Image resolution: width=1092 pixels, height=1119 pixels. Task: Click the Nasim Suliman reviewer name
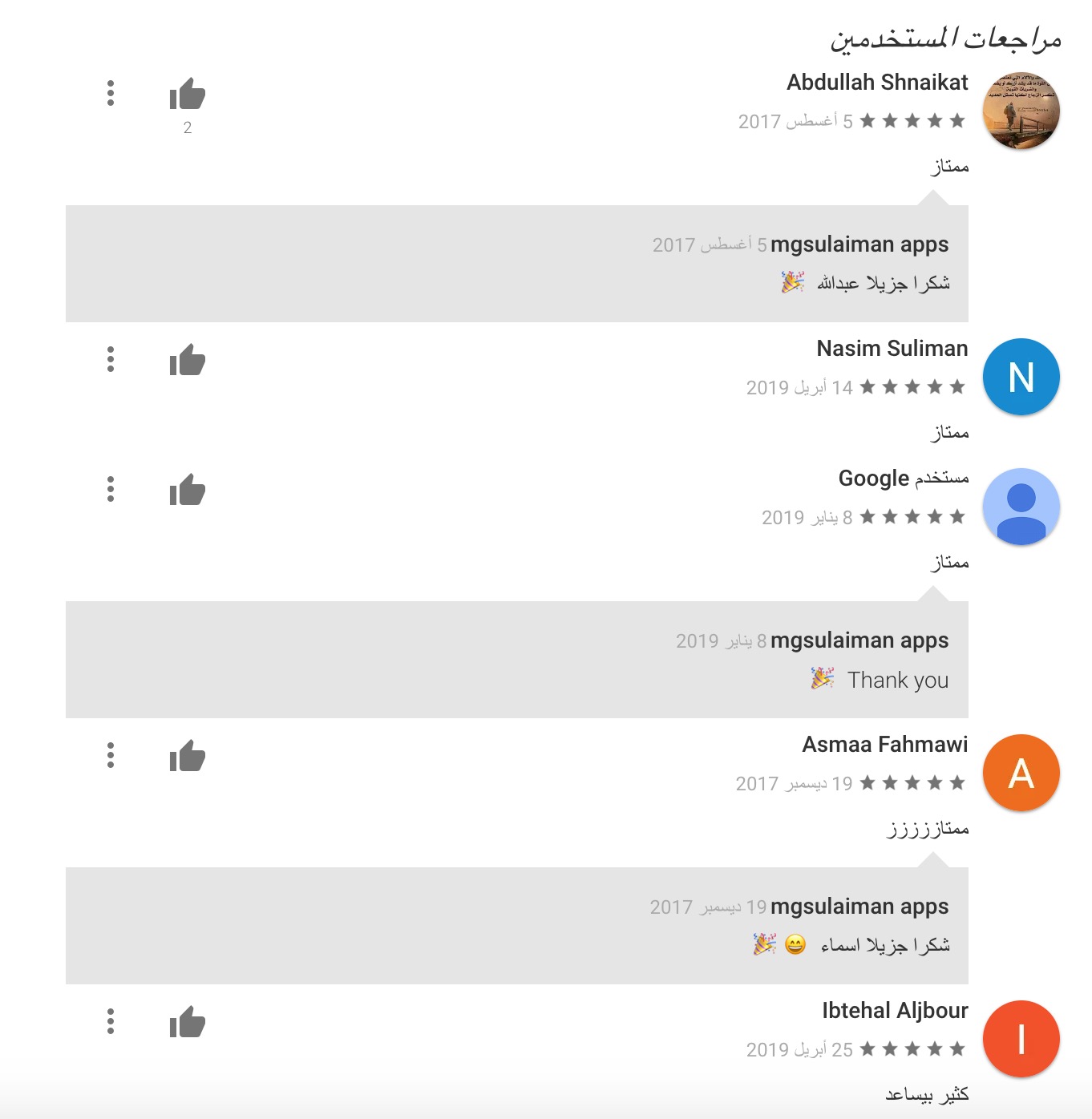tap(892, 349)
